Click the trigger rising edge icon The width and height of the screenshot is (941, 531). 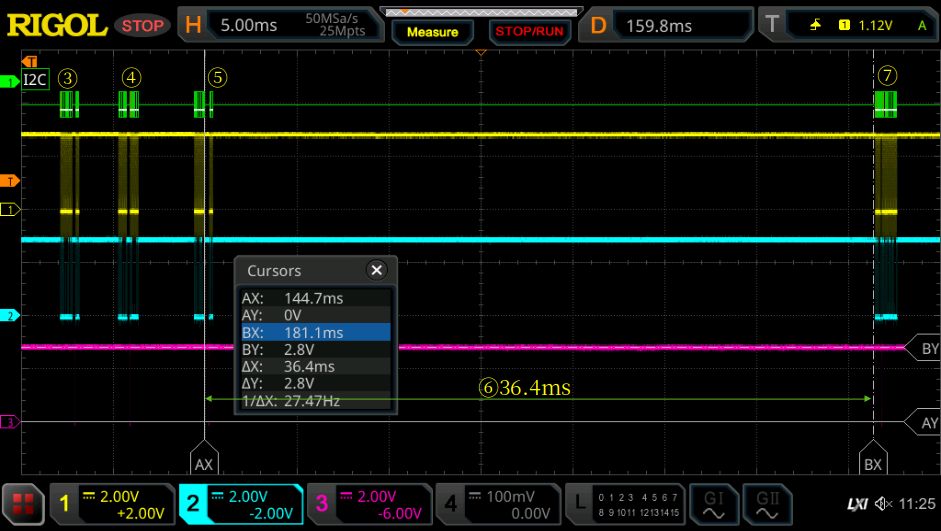click(x=815, y=25)
